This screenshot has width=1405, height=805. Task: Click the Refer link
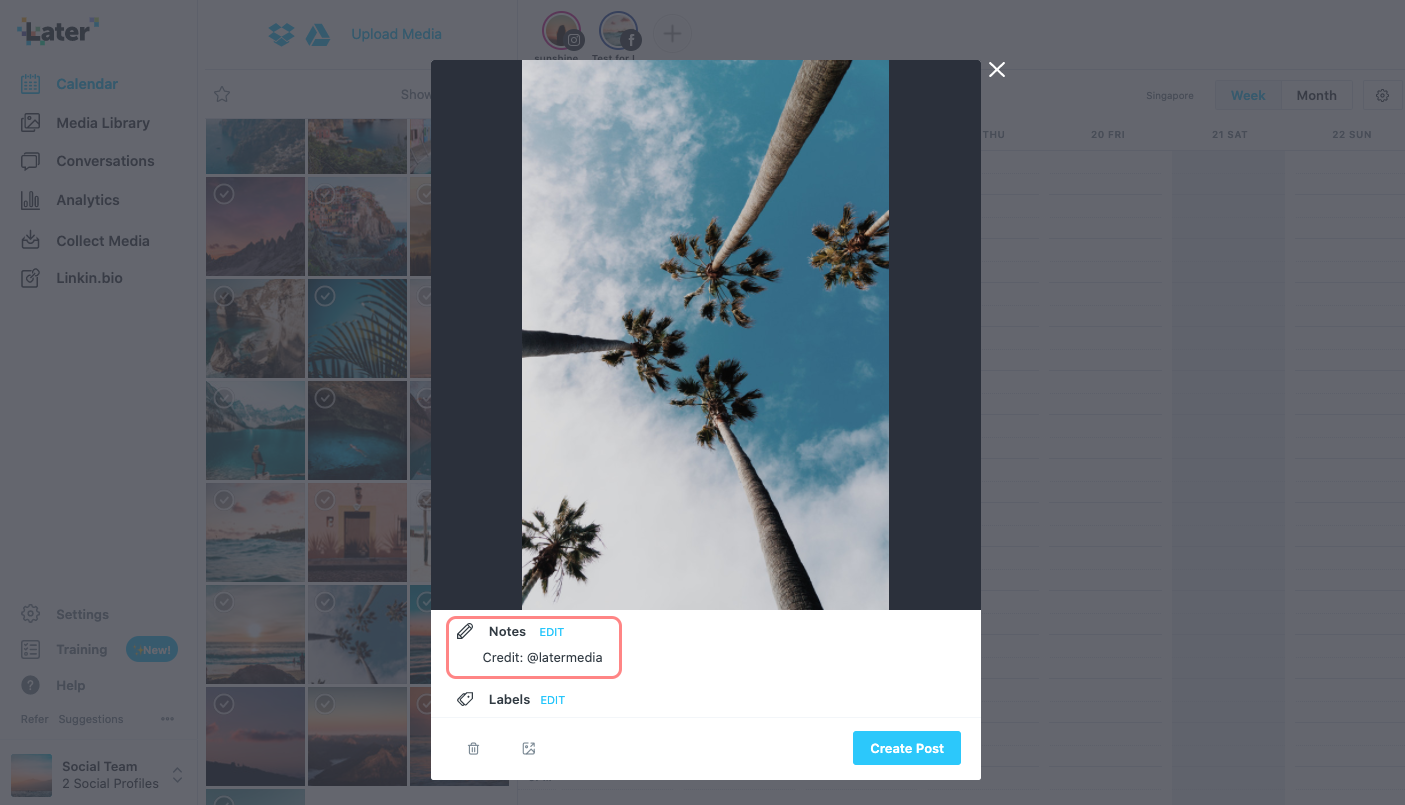(x=34, y=719)
